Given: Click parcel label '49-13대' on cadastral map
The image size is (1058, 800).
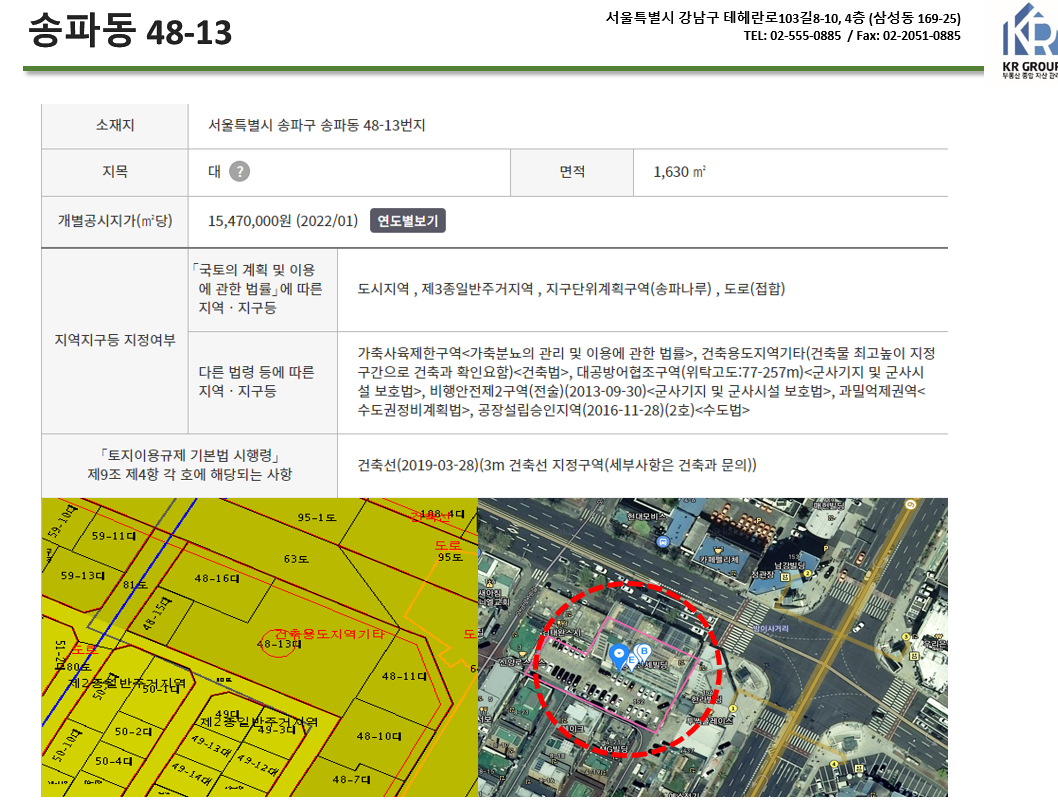Looking at the screenshot, I should (x=211, y=747).
